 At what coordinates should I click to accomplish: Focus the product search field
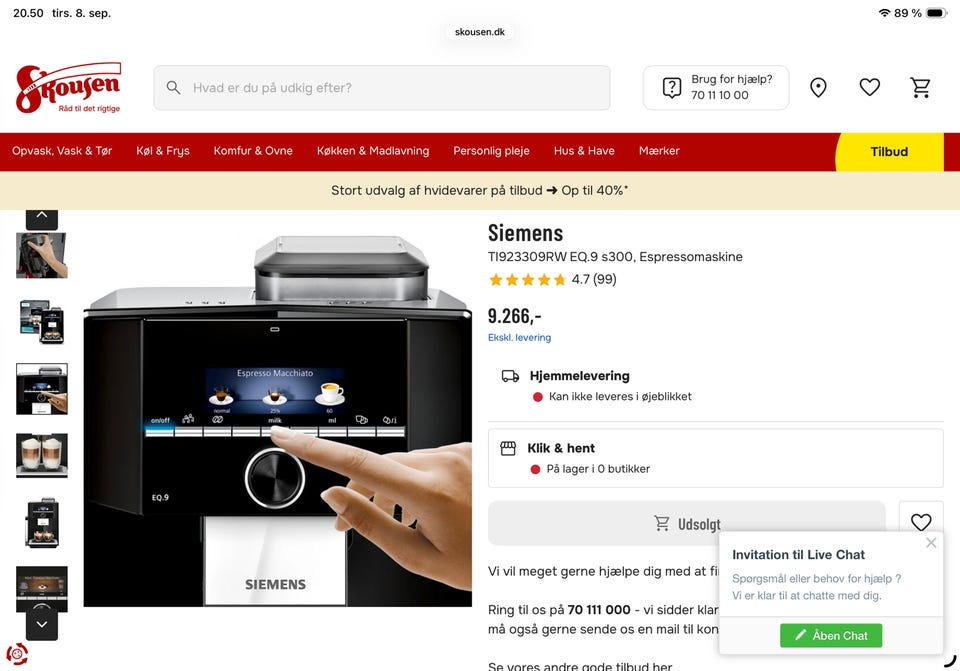381,88
